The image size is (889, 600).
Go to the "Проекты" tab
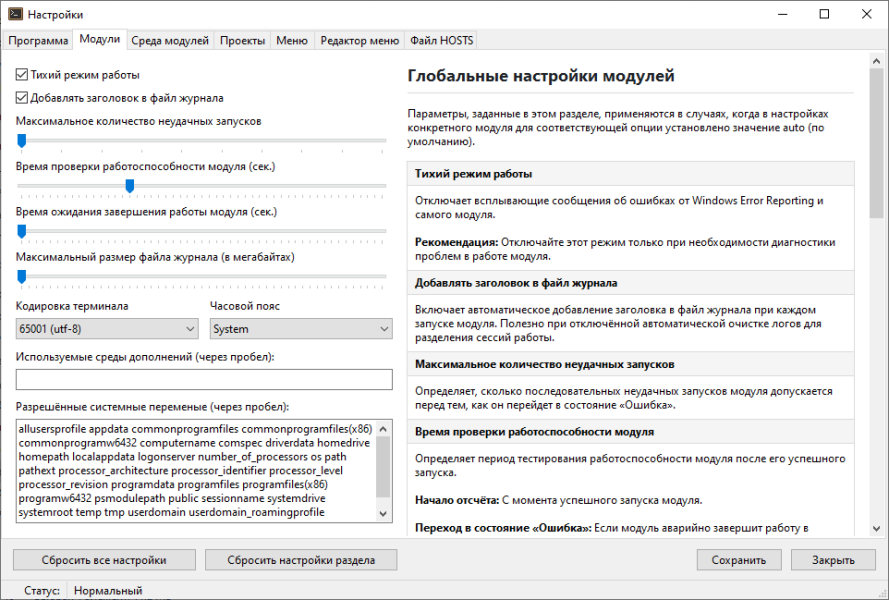pos(243,41)
